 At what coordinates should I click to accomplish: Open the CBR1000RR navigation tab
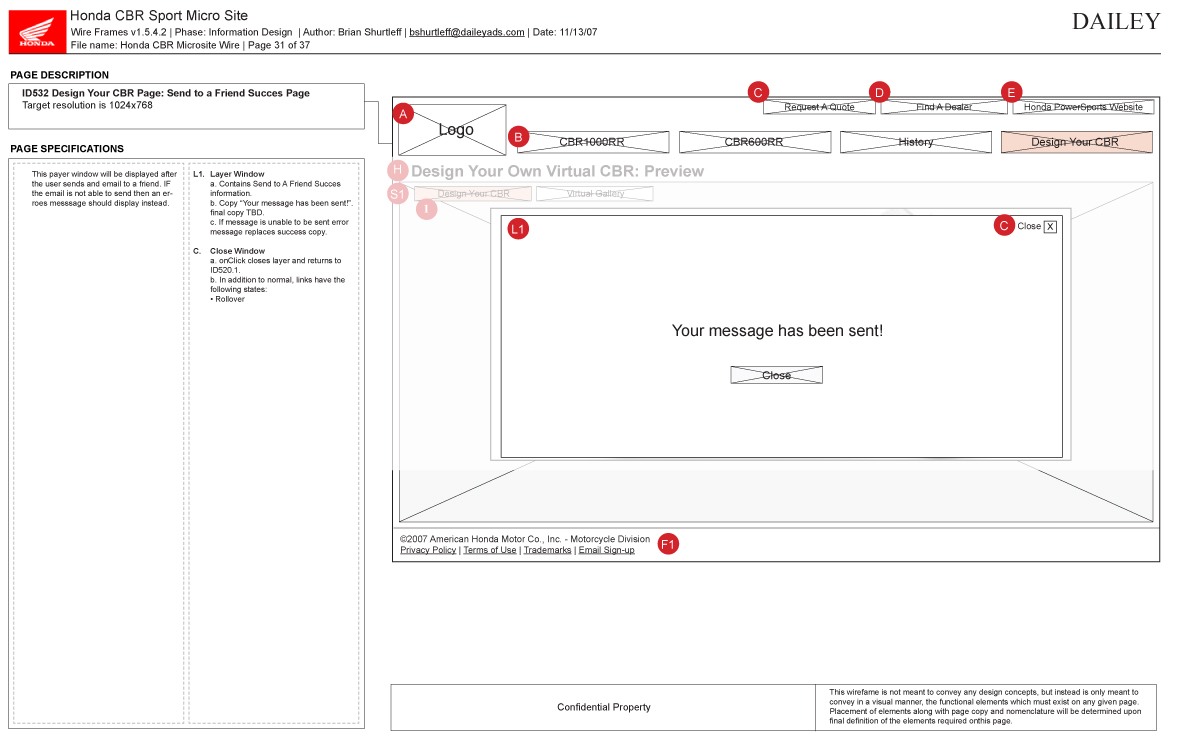(x=593, y=142)
